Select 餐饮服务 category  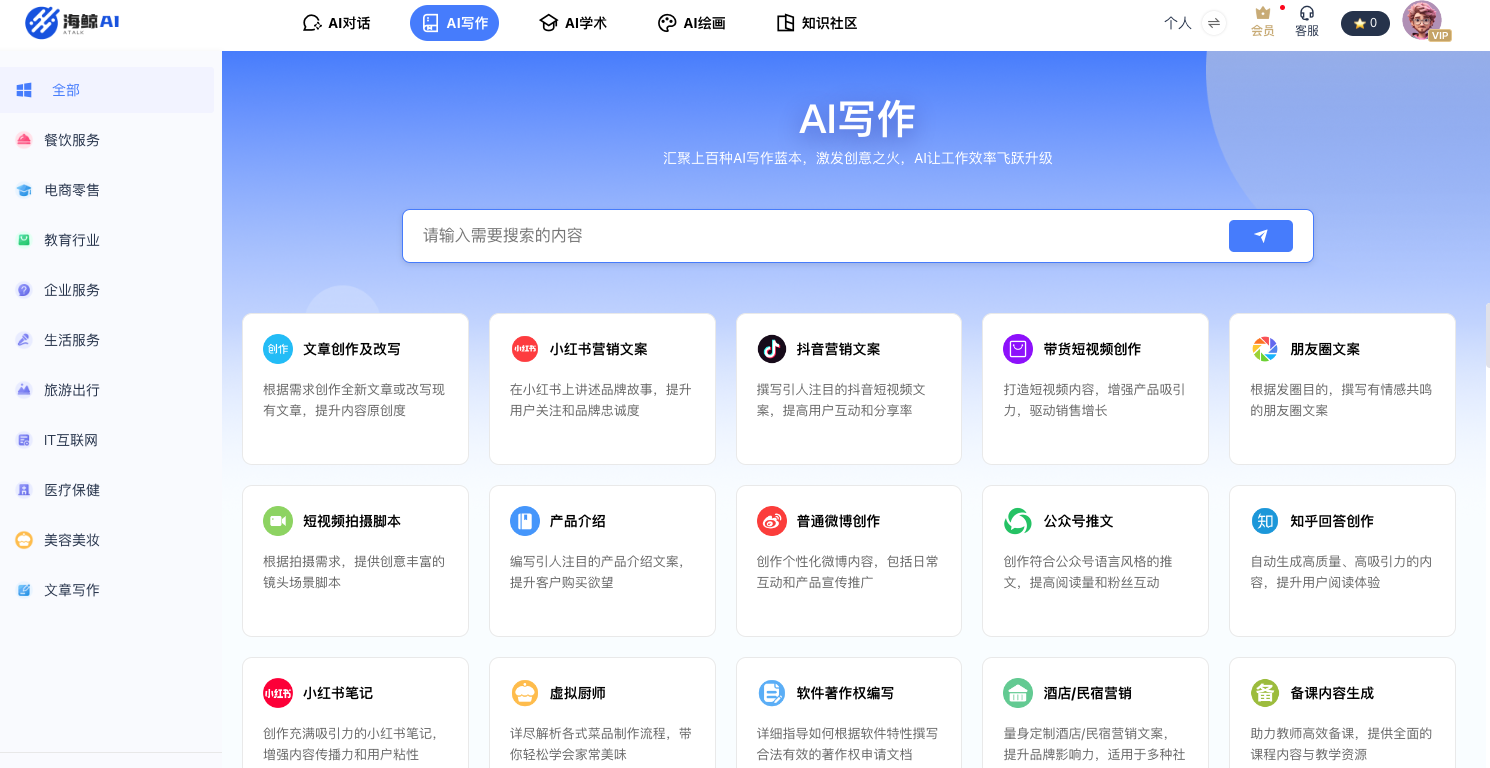click(x=107, y=140)
